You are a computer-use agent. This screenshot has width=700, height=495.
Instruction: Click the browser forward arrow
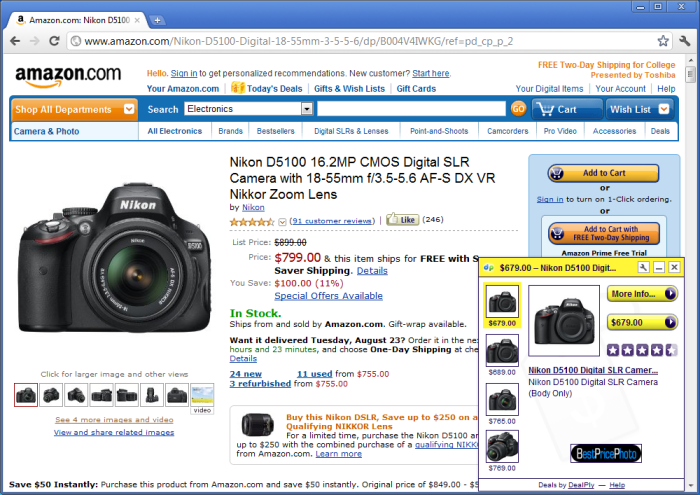click(x=34, y=41)
